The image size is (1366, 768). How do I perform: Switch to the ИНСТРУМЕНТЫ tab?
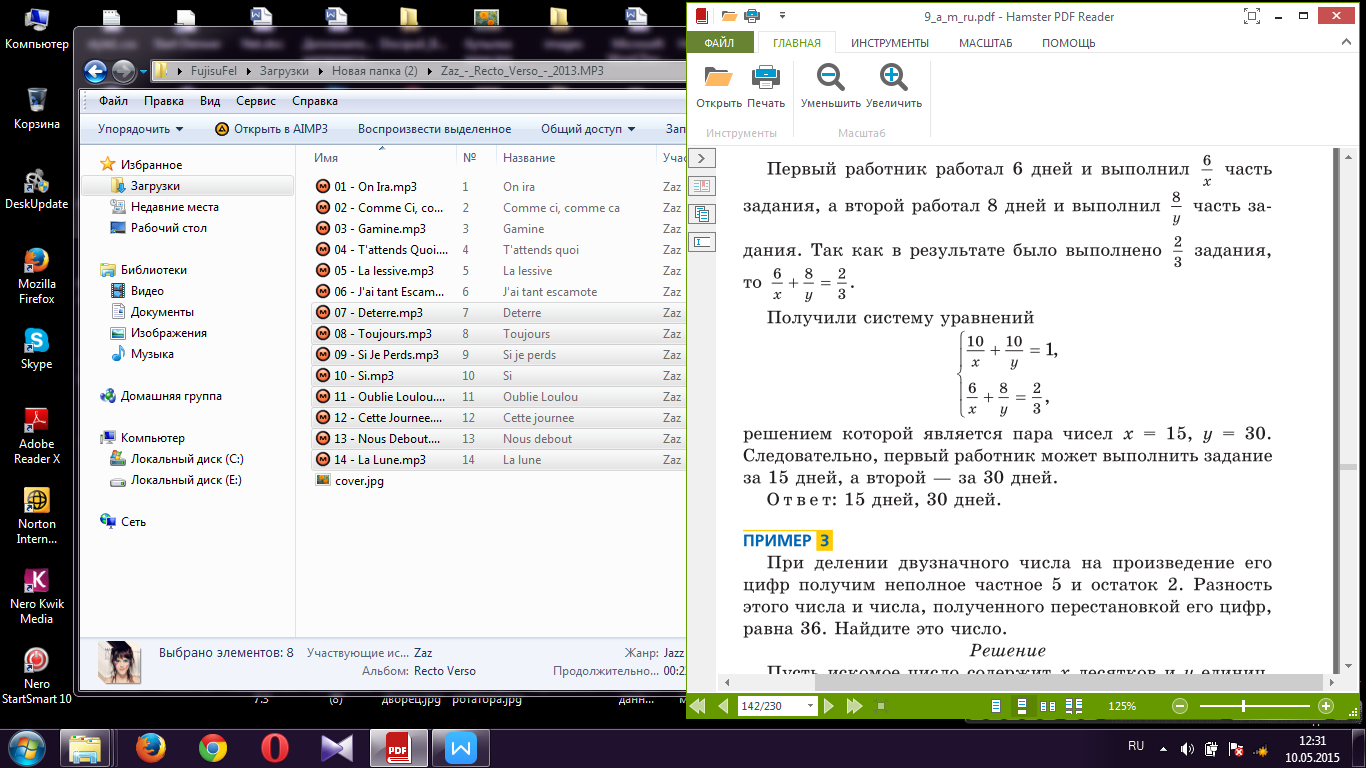(x=890, y=43)
